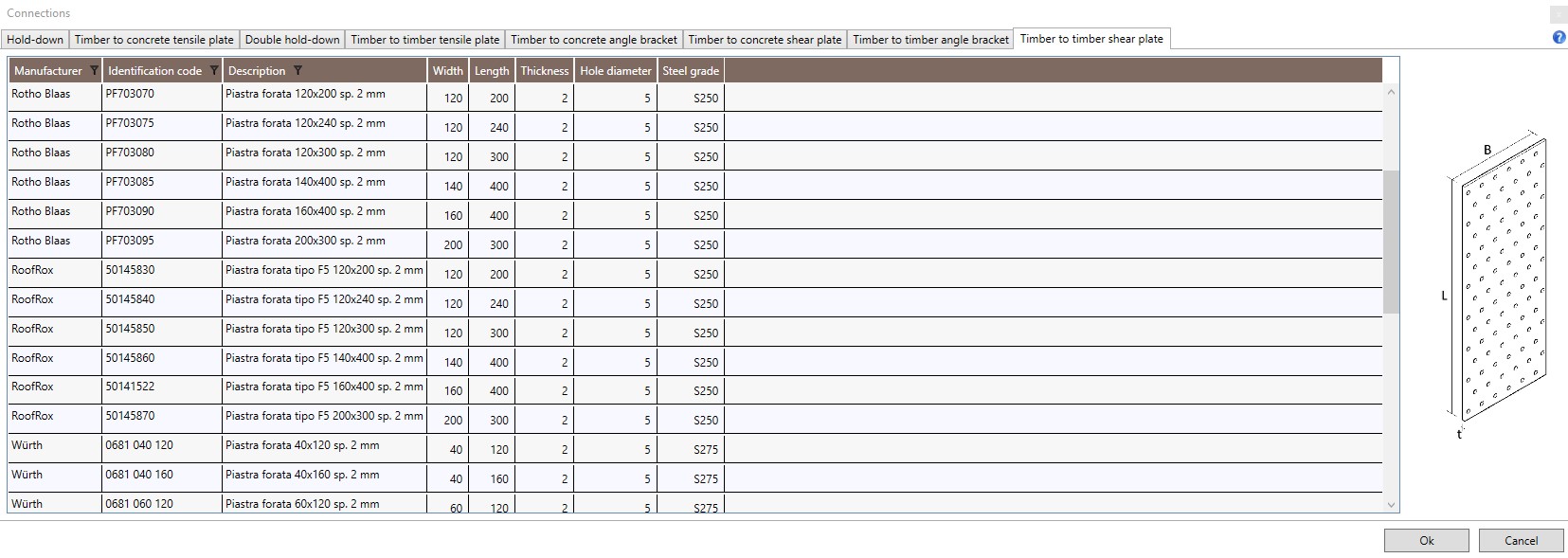
Task: Click description Piastra forata 40x160 sp. 2 mm
Action: point(302,475)
